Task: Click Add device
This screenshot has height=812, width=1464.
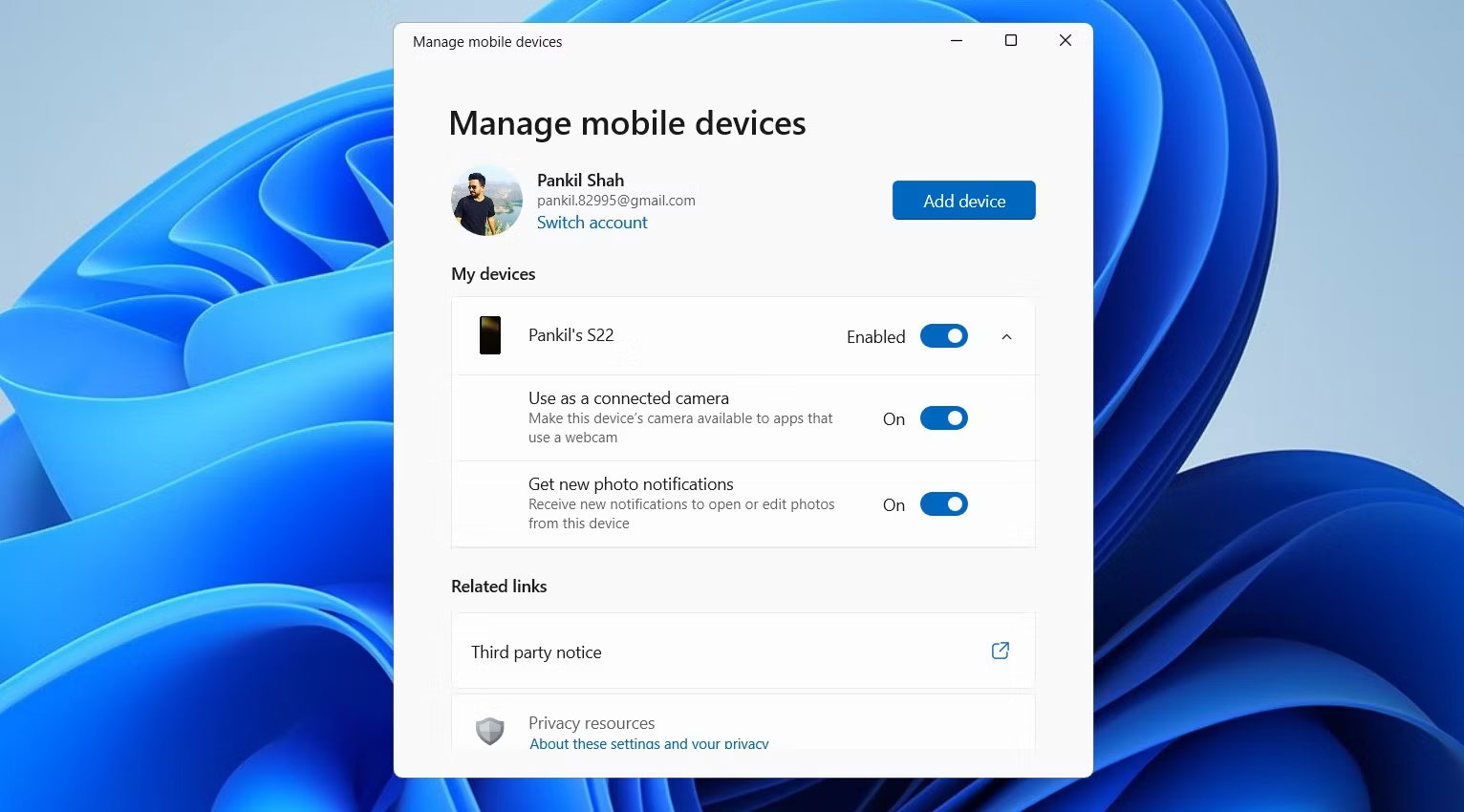Action: coord(963,201)
